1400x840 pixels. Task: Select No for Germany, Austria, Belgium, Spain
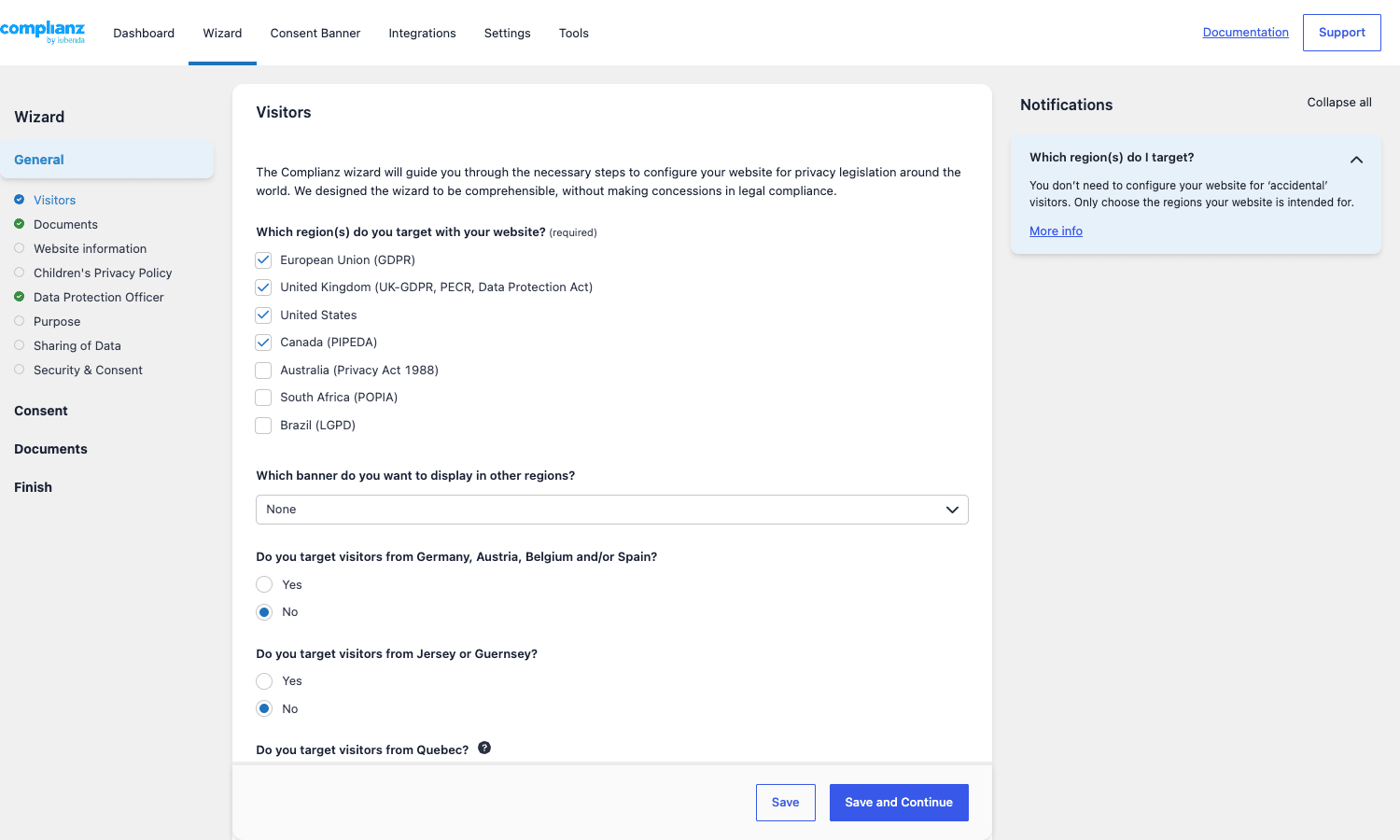(264, 612)
